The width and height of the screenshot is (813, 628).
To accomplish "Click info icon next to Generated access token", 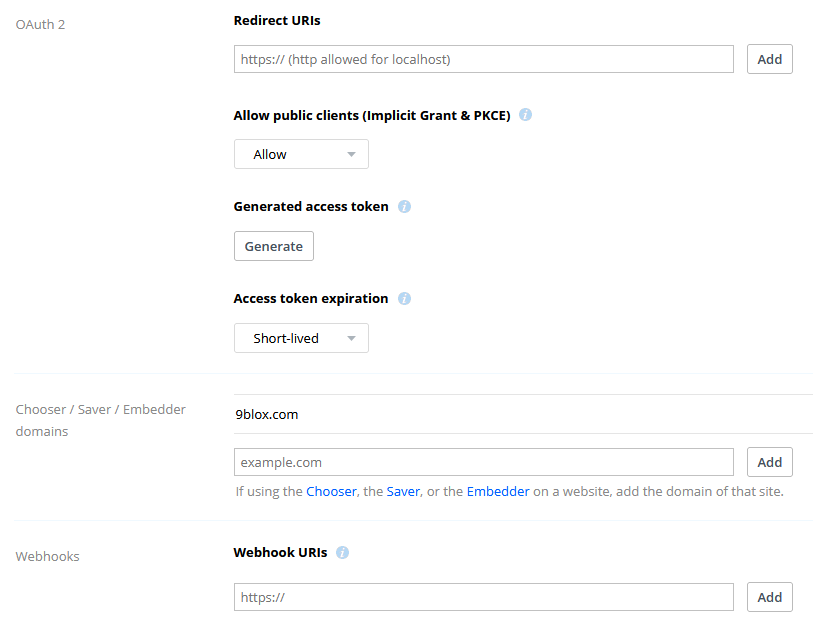I will pos(404,206).
